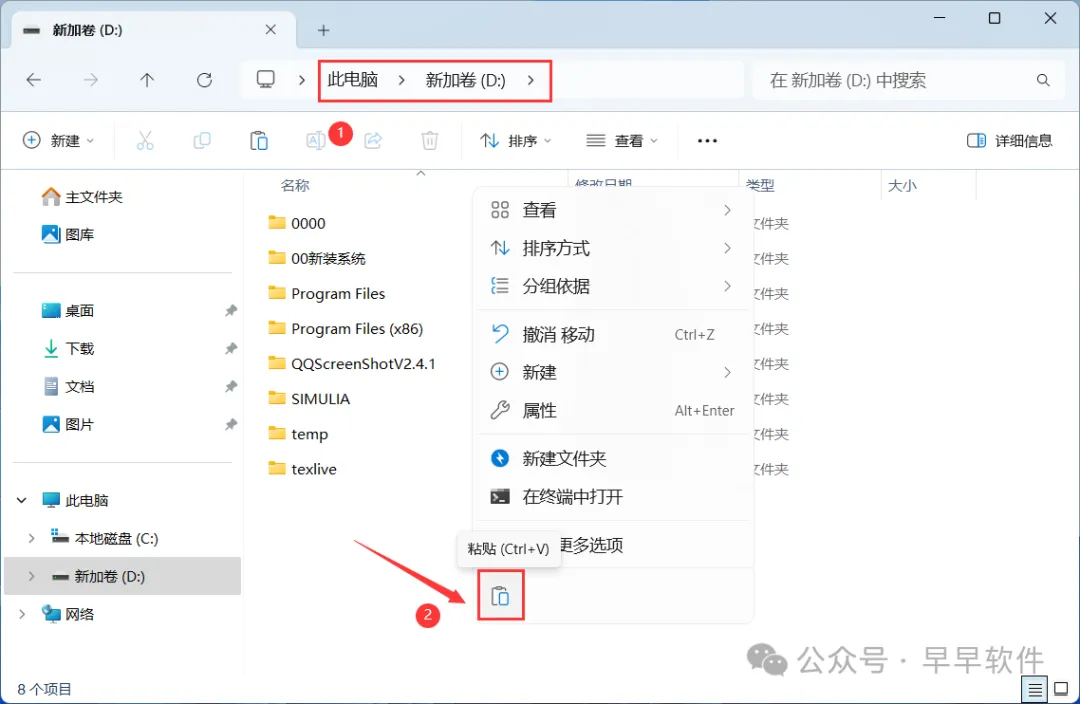The width and height of the screenshot is (1080, 704).
Task: Click the Rename icon in toolbar
Action: click(315, 141)
